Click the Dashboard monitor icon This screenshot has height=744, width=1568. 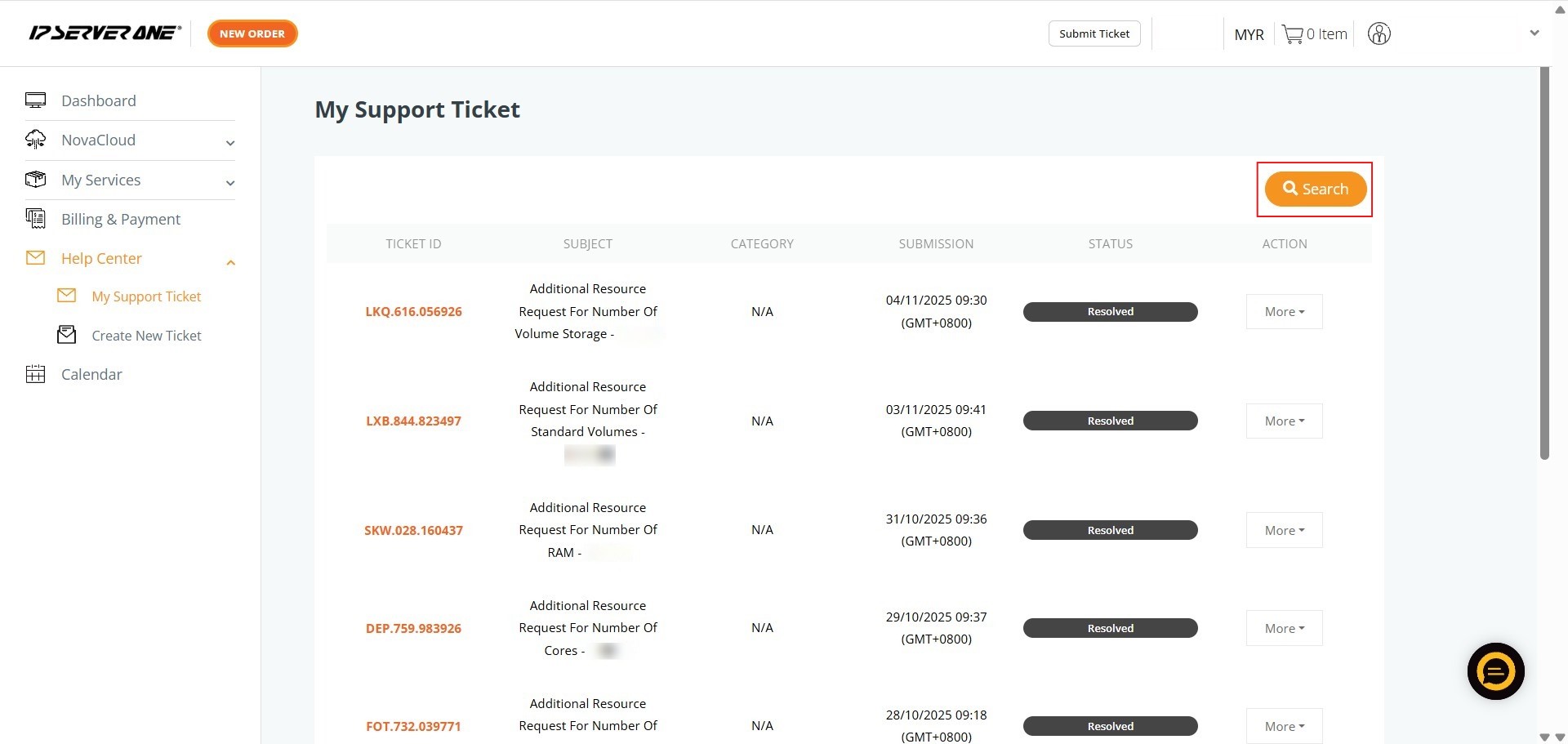coord(35,100)
